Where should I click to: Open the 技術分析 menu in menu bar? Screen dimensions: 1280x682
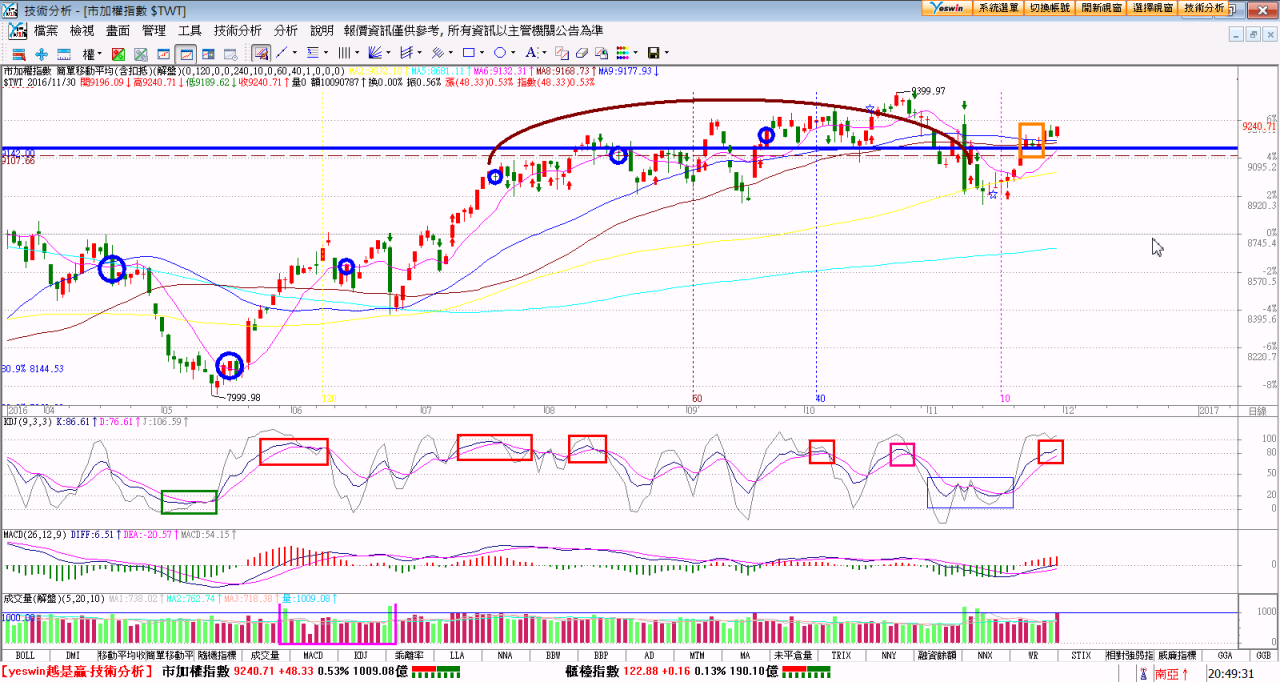(x=238, y=31)
